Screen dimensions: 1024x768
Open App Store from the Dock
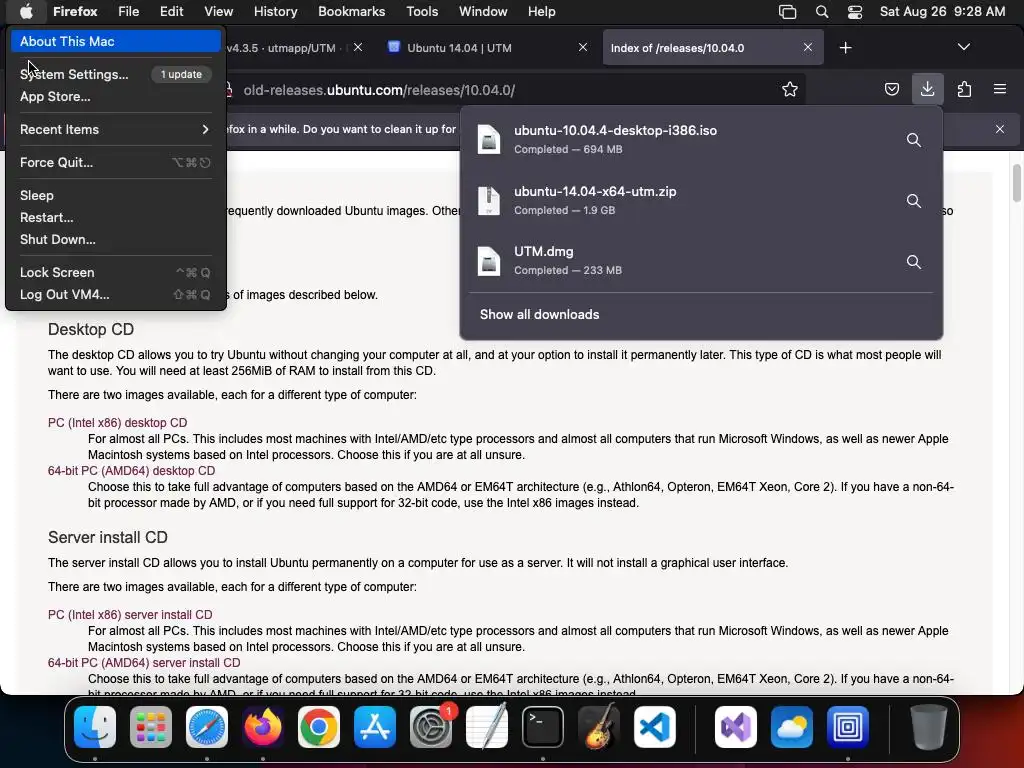375,727
